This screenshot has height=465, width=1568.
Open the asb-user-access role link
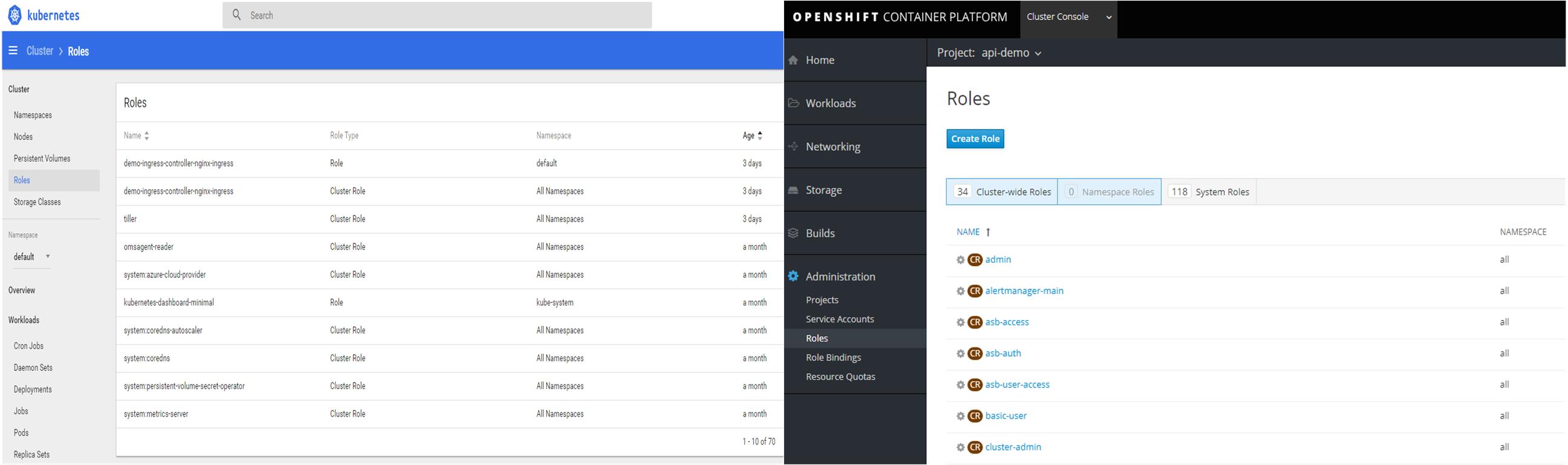1017,384
